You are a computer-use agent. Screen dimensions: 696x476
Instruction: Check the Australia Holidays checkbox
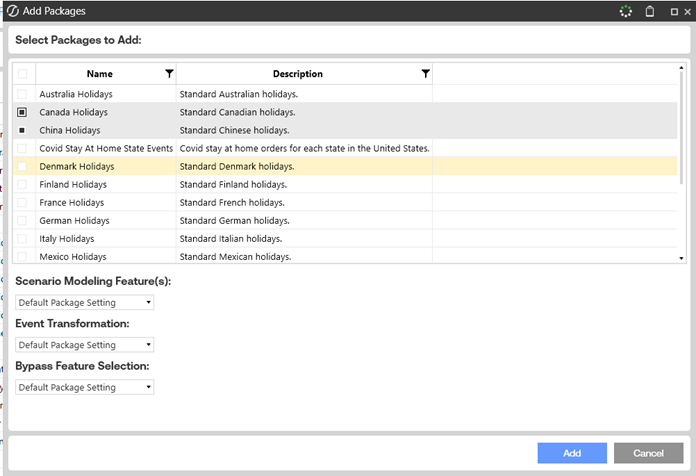pyautogui.click(x=22, y=94)
